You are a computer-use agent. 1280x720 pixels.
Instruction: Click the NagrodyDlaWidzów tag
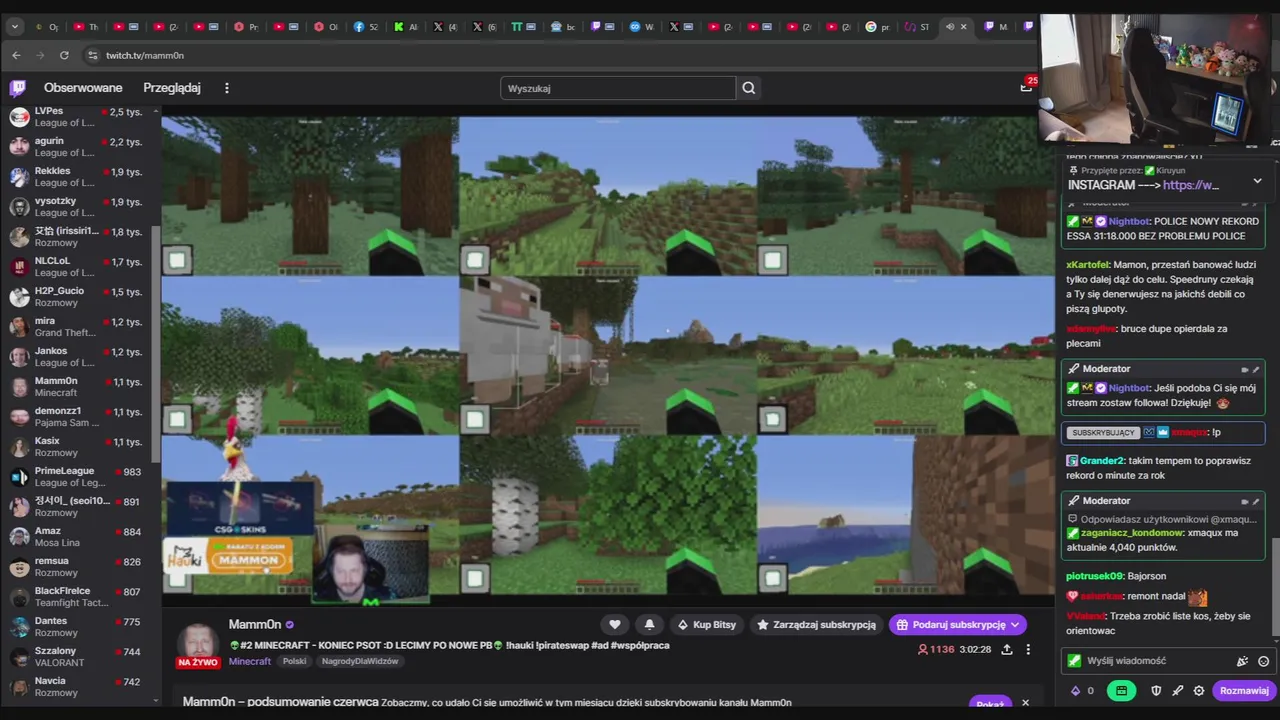(360, 662)
